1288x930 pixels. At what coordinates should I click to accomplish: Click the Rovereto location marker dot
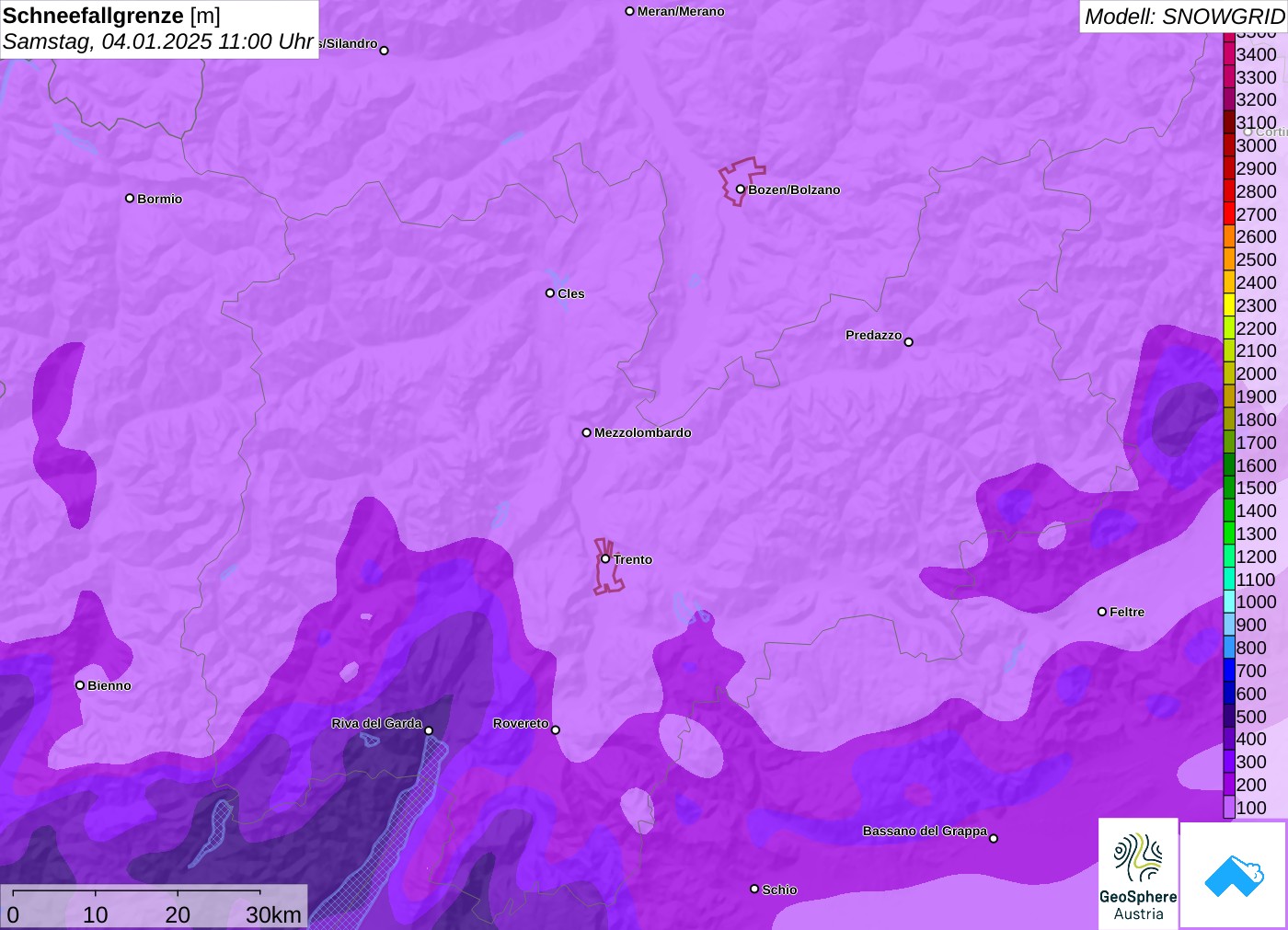click(x=555, y=730)
